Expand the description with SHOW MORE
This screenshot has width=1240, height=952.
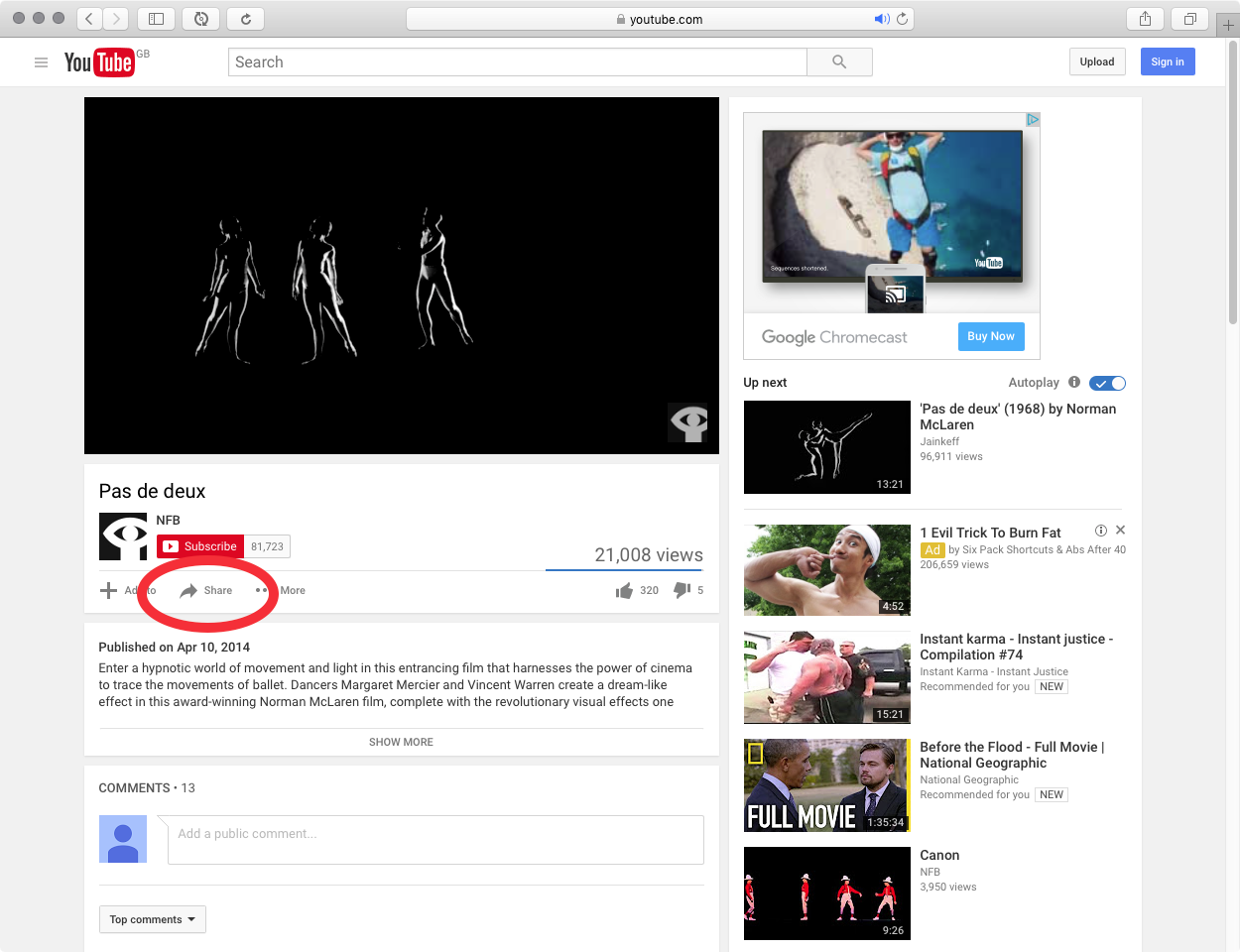(x=401, y=742)
